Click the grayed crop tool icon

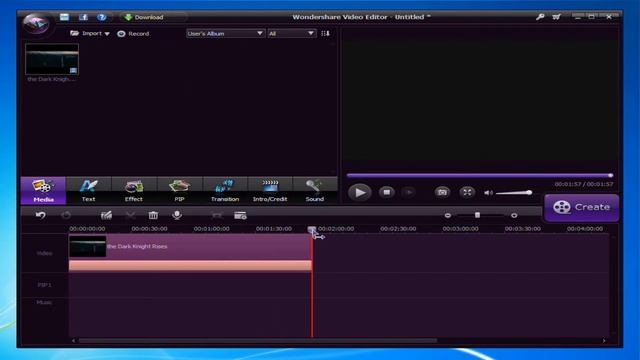click(x=217, y=215)
